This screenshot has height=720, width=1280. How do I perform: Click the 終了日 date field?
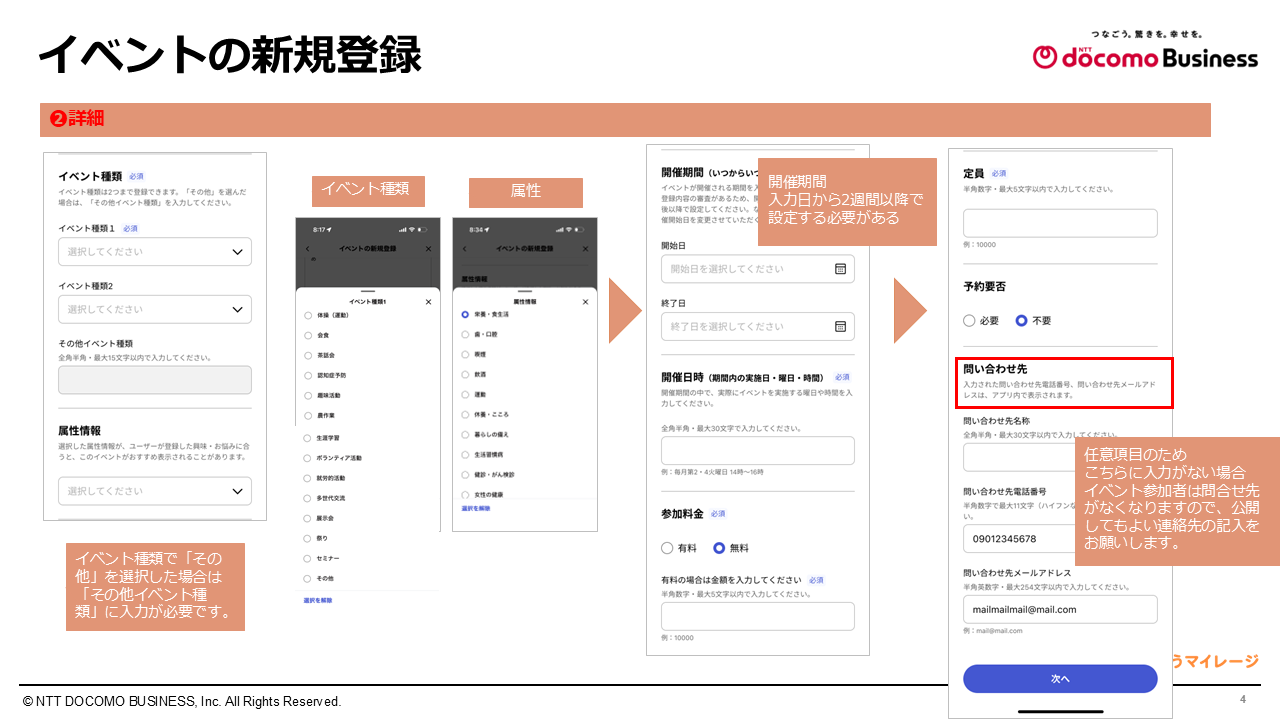[758, 326]
